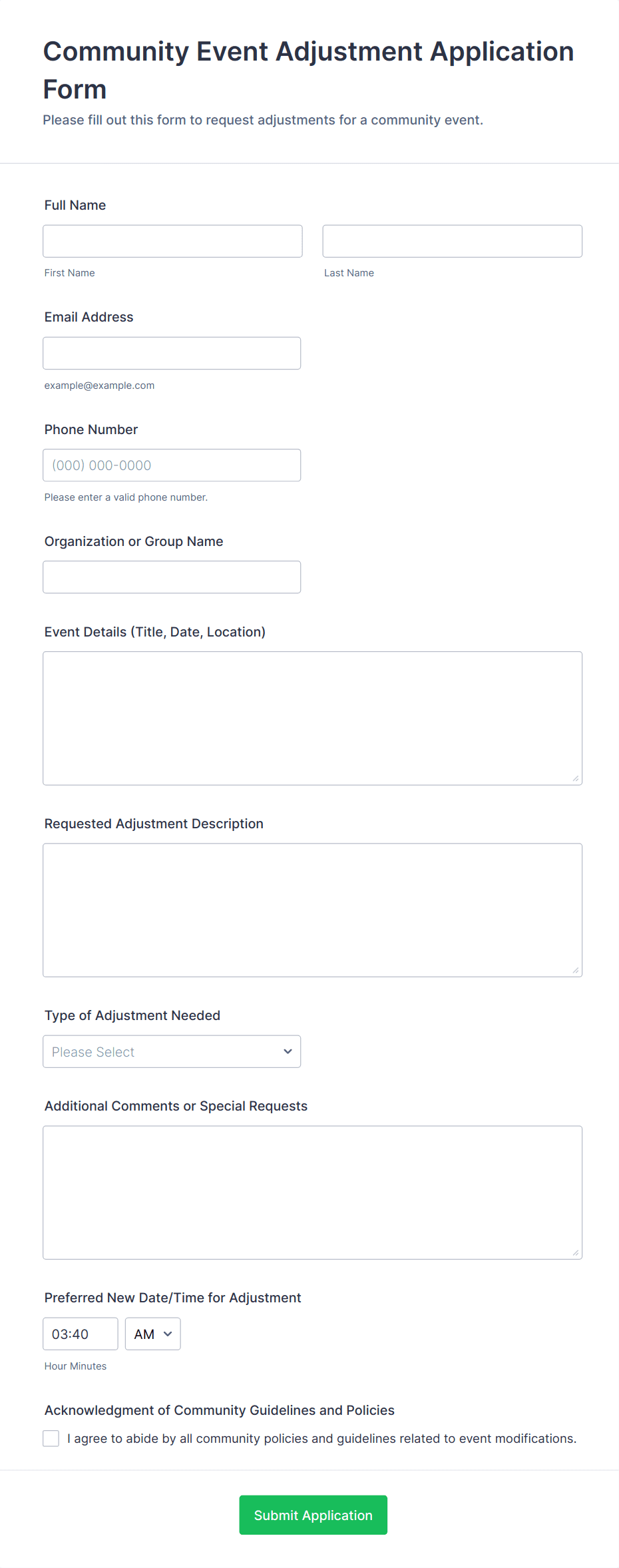The width and height of the screenshot is (619, 1568).
Task: Click the "Email Address" field label
Action: [x=89, y=317]
